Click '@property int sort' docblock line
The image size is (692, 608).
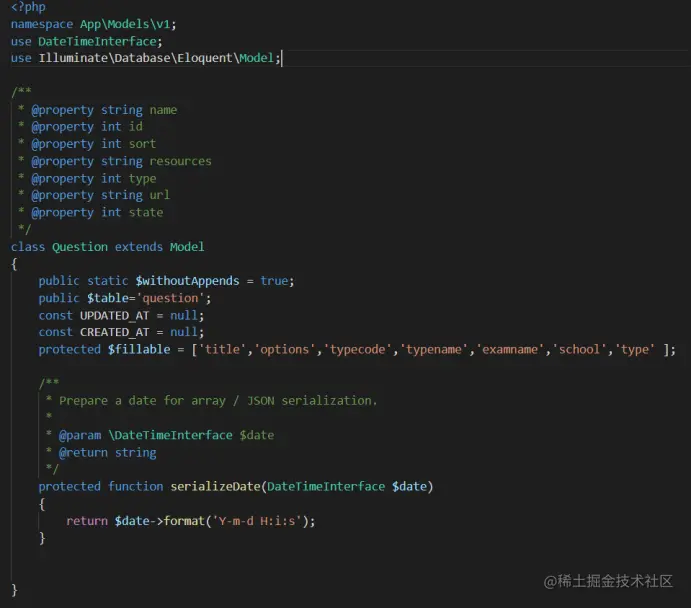tap(94, 144)
